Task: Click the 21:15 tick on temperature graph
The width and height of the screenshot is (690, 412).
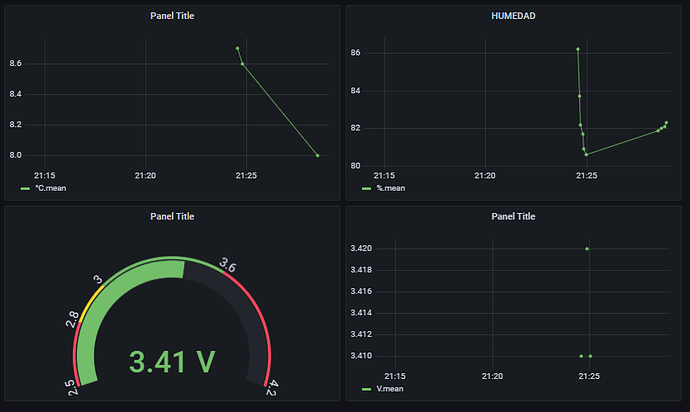Action: pos(44,176)
